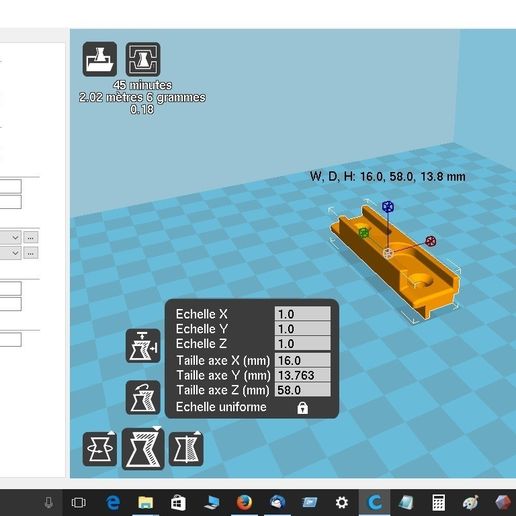Click the Echelle Y input field
The image size is (516, 516).
302,329
